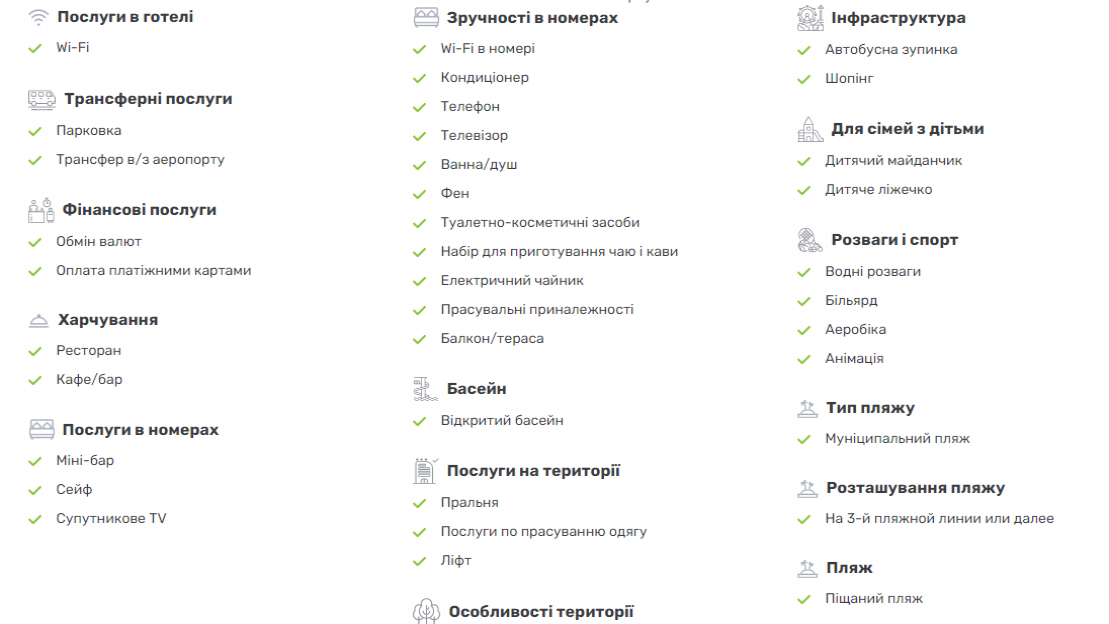Click the bed icon beside Зручності в номерах
The width and height of the screenshot is (1109, 624).
[426, 18]
